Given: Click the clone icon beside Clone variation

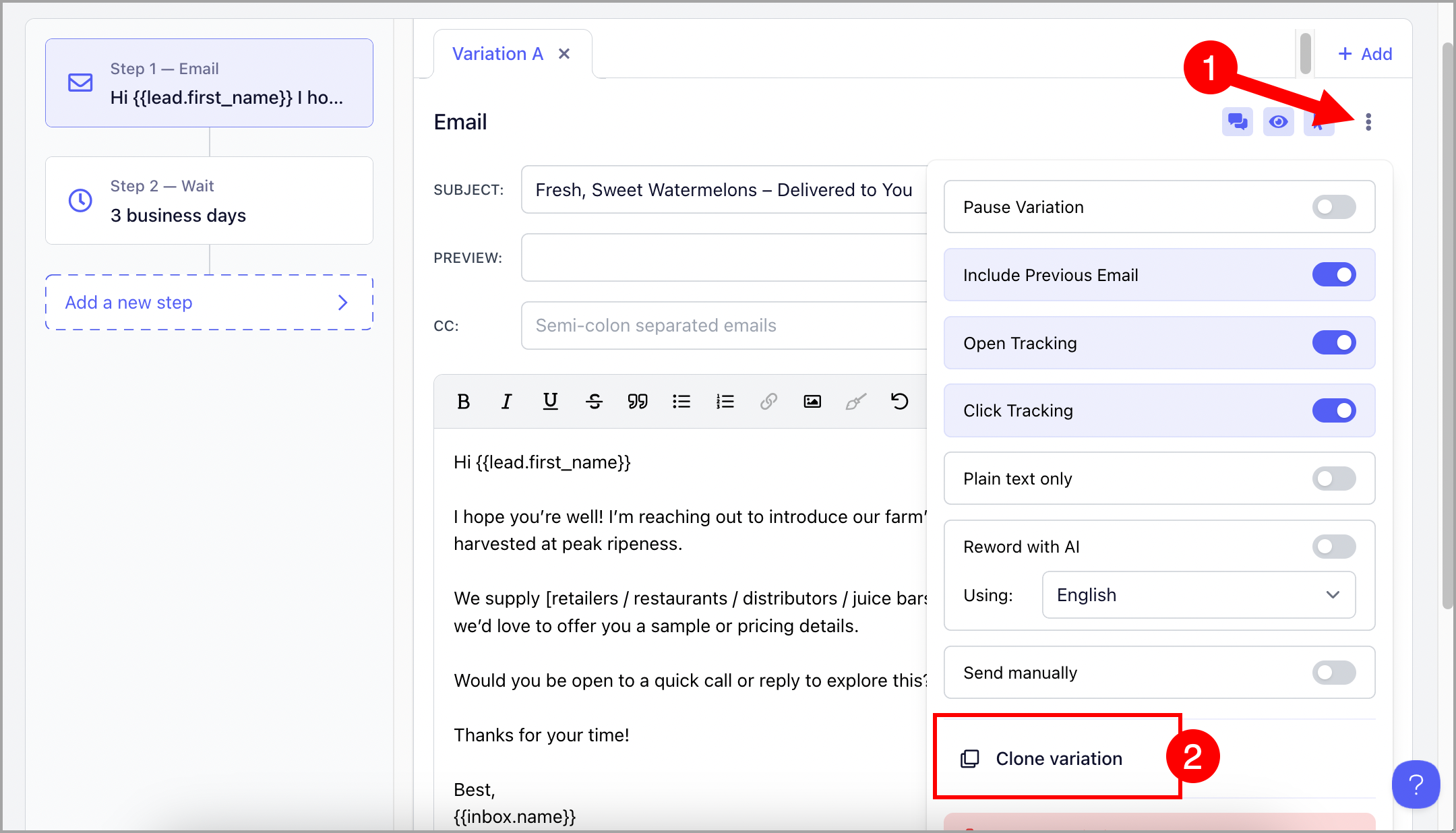Looking at the screenshot, I should (x=969, y=759).
